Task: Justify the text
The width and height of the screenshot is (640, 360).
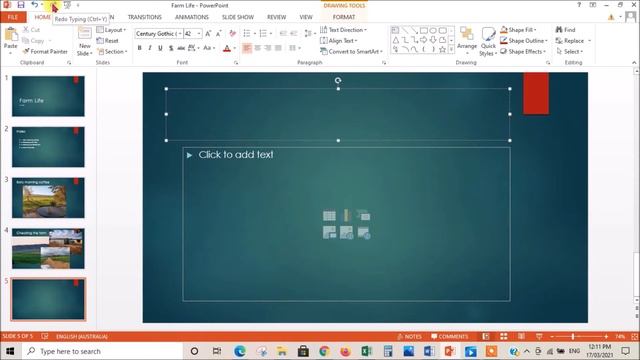Action: click(x=278, y=48)
